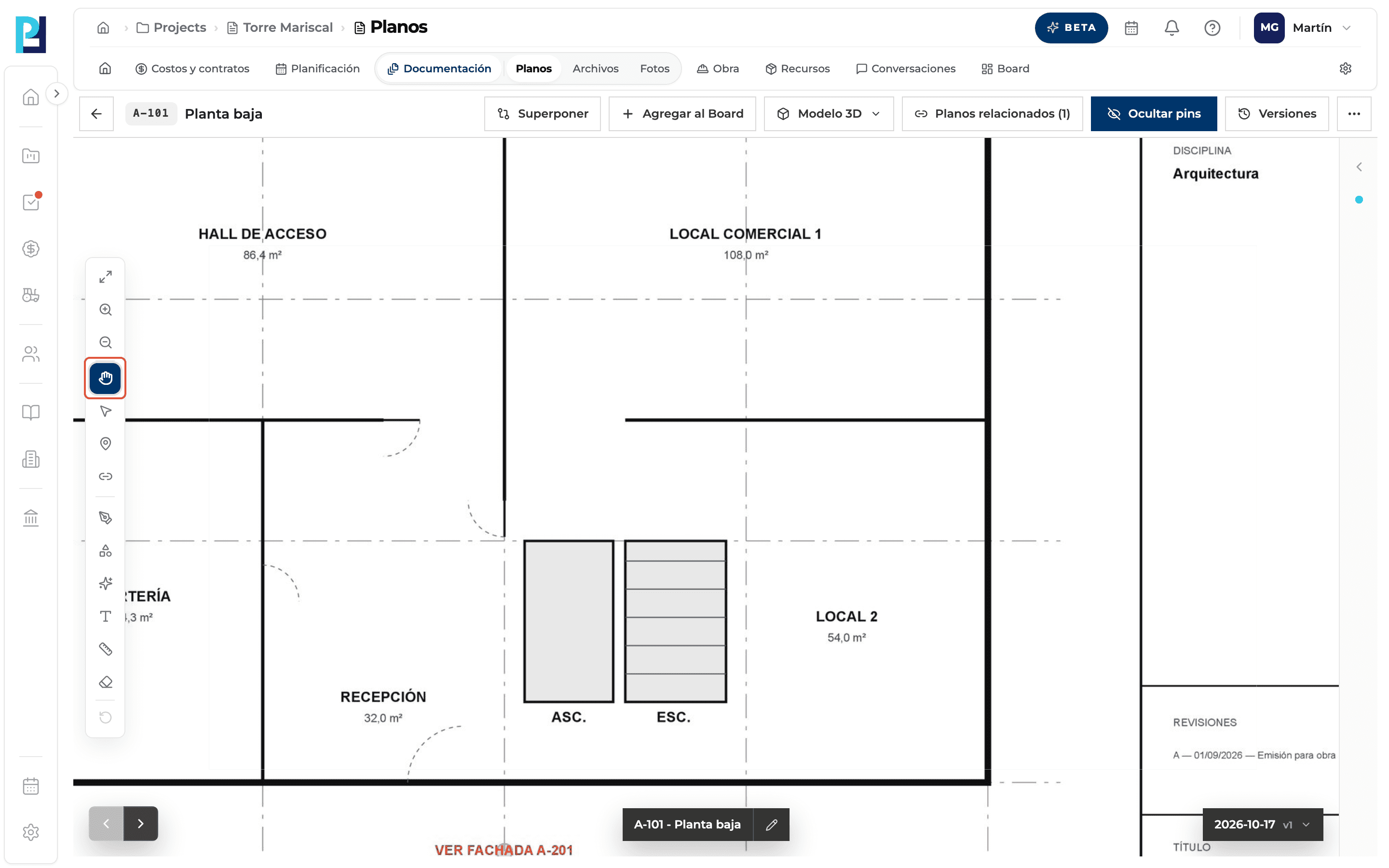Select the fullscreen expand tool
Viewport: 1389px width, 868px height.
tap(105, 277)
